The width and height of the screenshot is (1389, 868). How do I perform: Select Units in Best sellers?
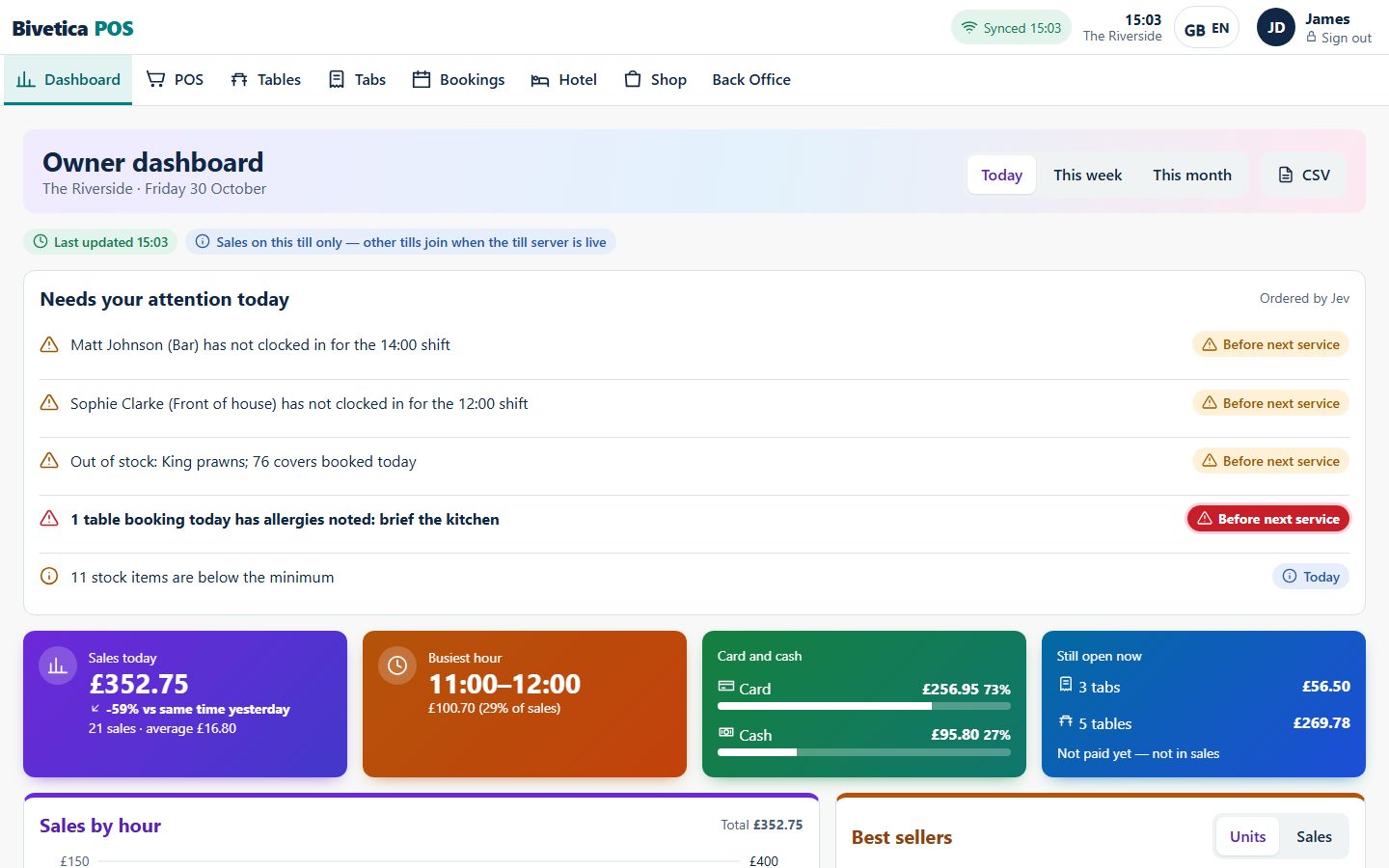pyautogui.click(x=1247, y=836)
